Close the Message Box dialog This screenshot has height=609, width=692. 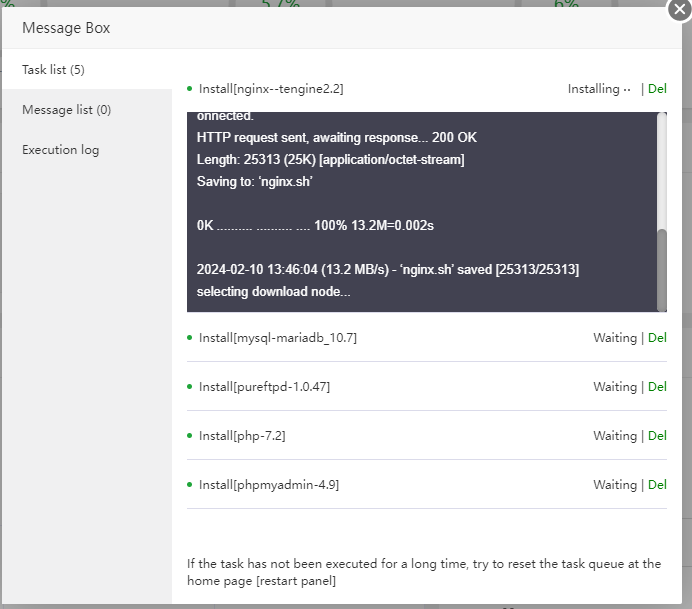point(677,13)
